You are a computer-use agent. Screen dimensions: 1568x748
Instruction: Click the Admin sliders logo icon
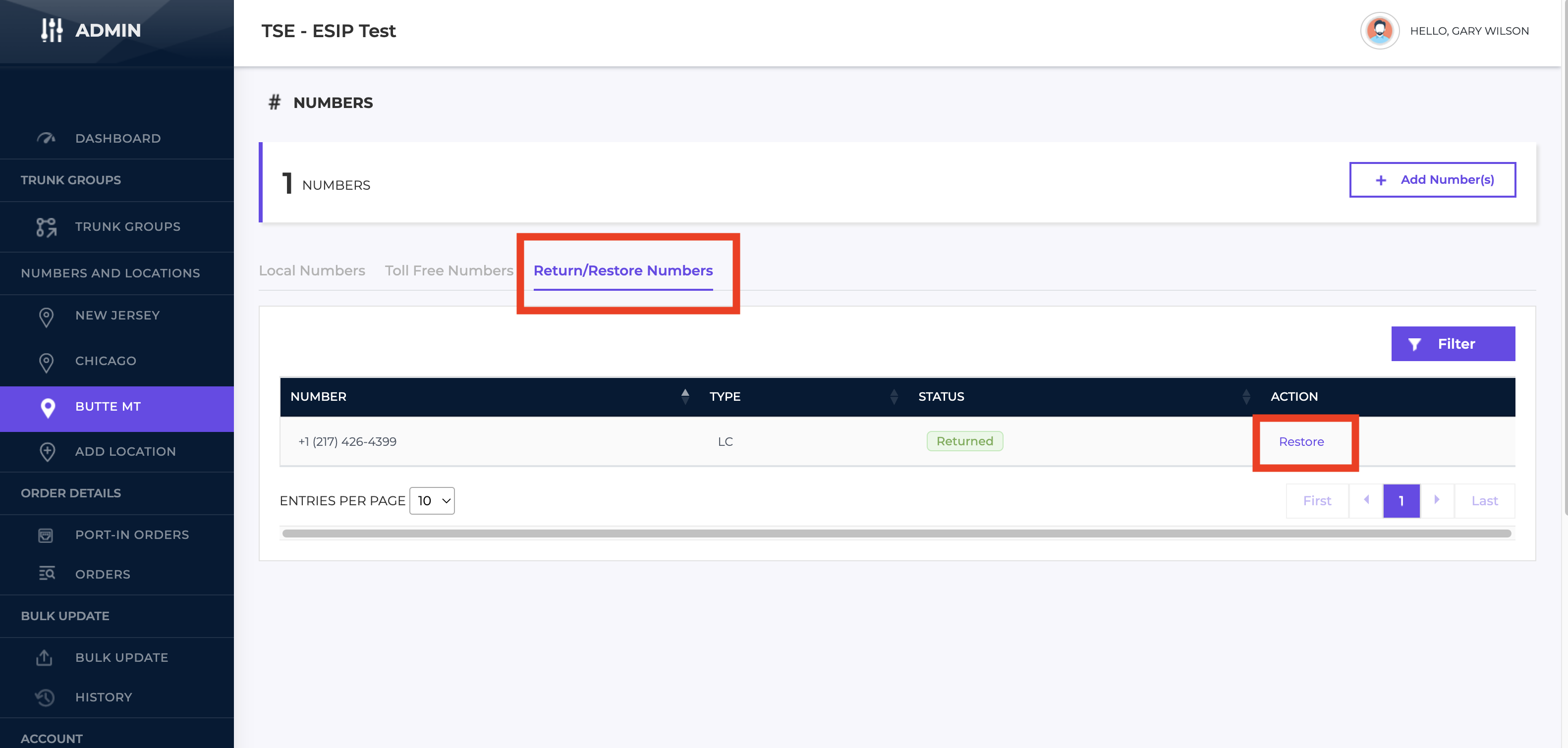pos(52,30)
